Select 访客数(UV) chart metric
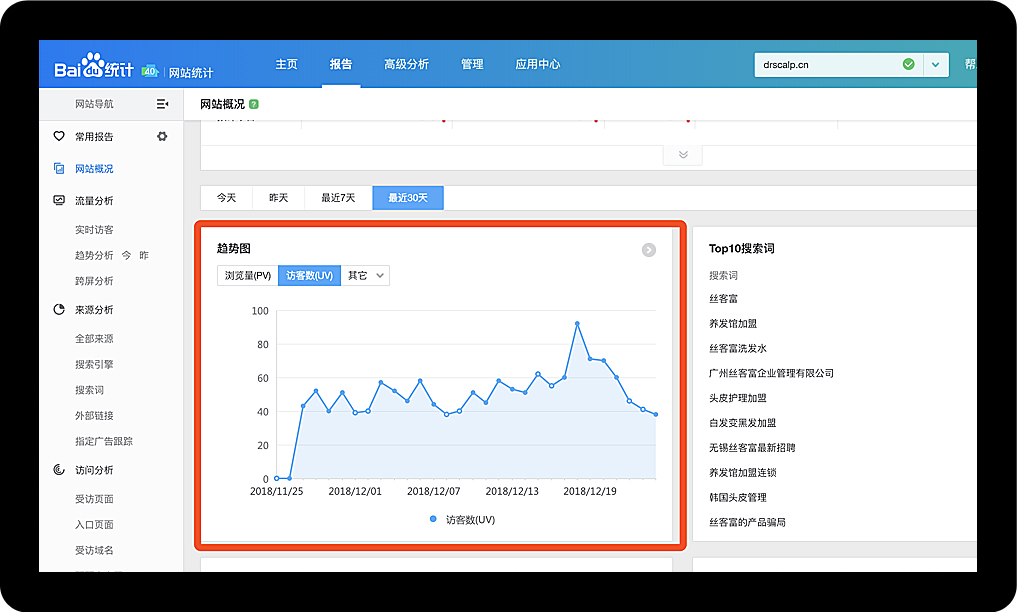Screen dimensions: 1017x612 pos(309,275)
